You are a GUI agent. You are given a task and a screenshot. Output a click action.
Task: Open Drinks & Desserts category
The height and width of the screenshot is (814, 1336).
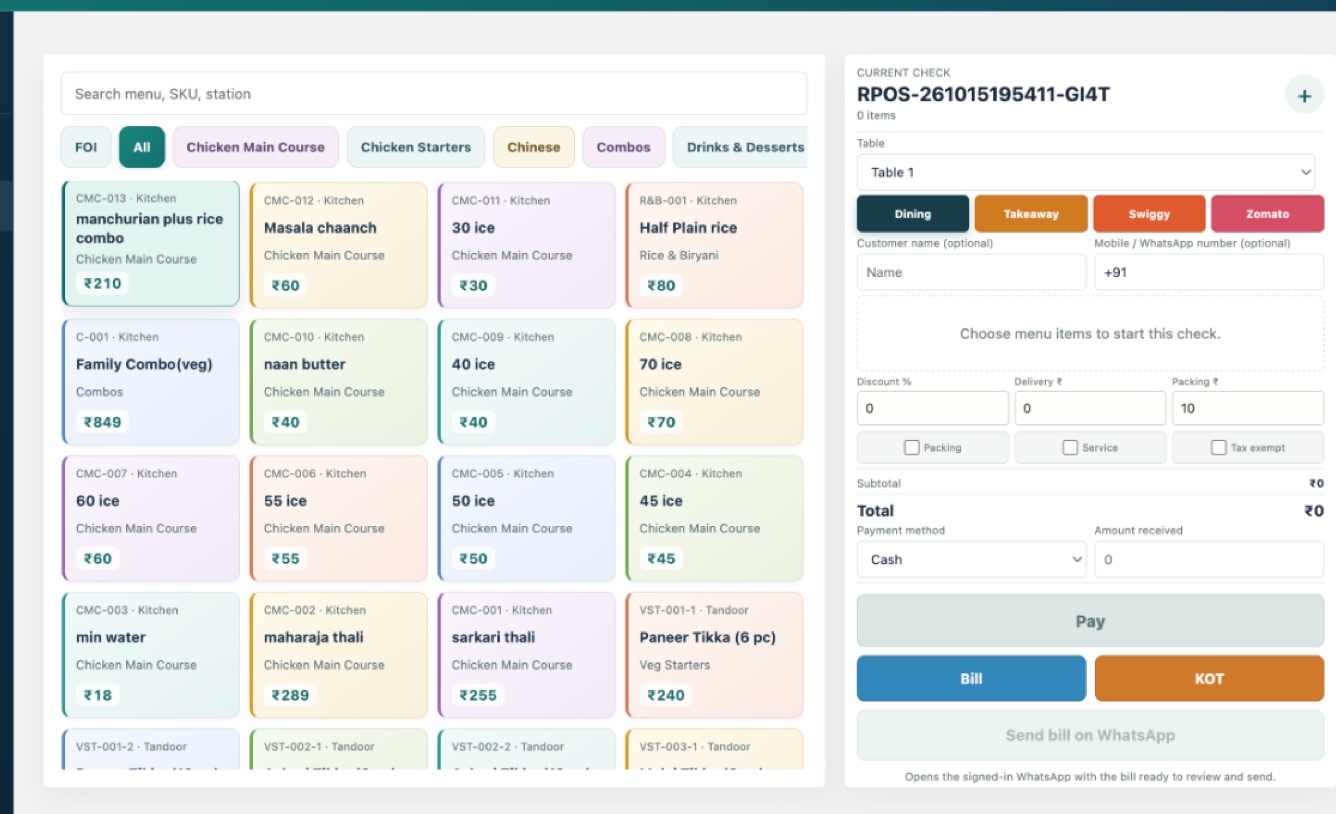[x=741, y=147]
